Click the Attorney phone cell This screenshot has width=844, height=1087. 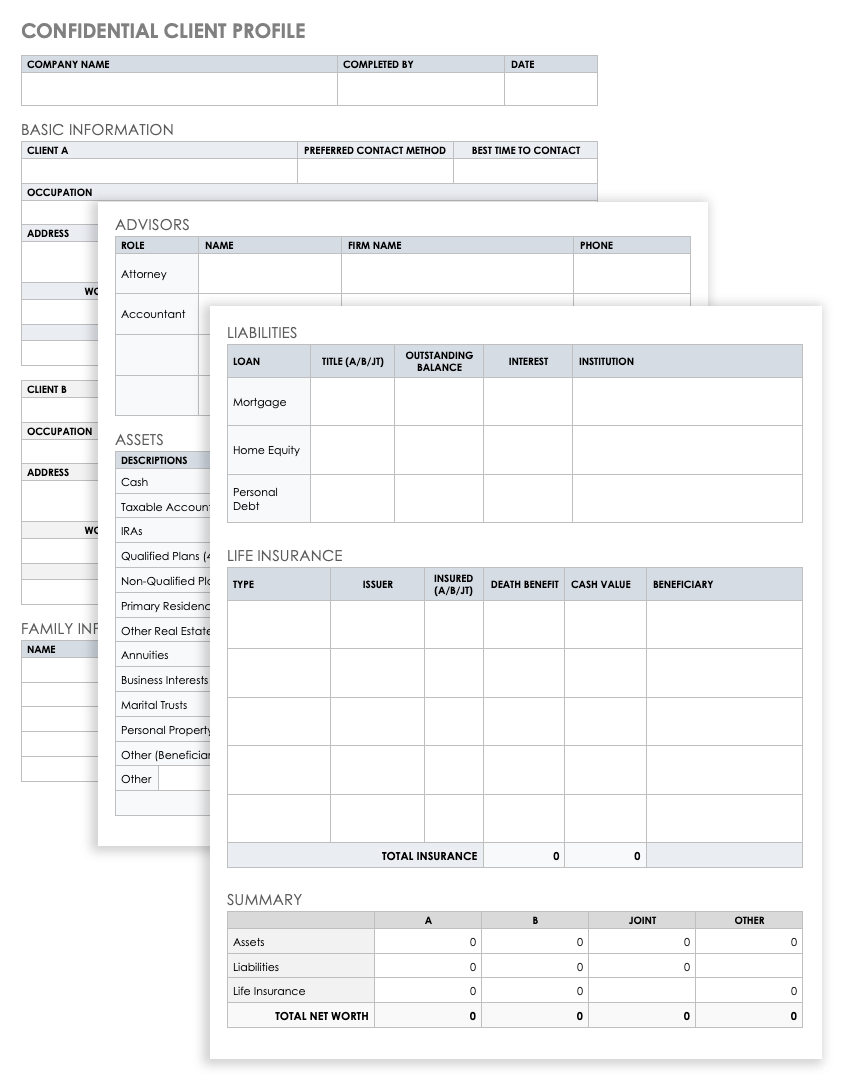[631, 274]
